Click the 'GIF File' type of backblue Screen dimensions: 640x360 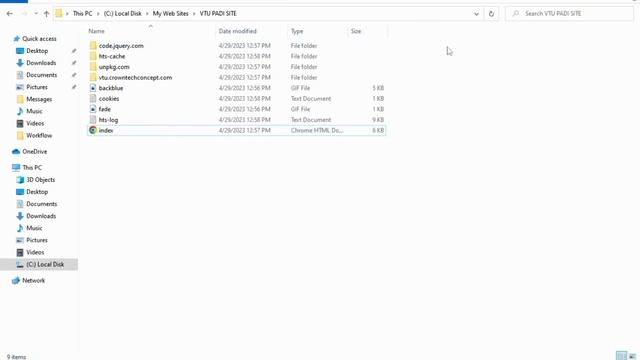[300, 88]
